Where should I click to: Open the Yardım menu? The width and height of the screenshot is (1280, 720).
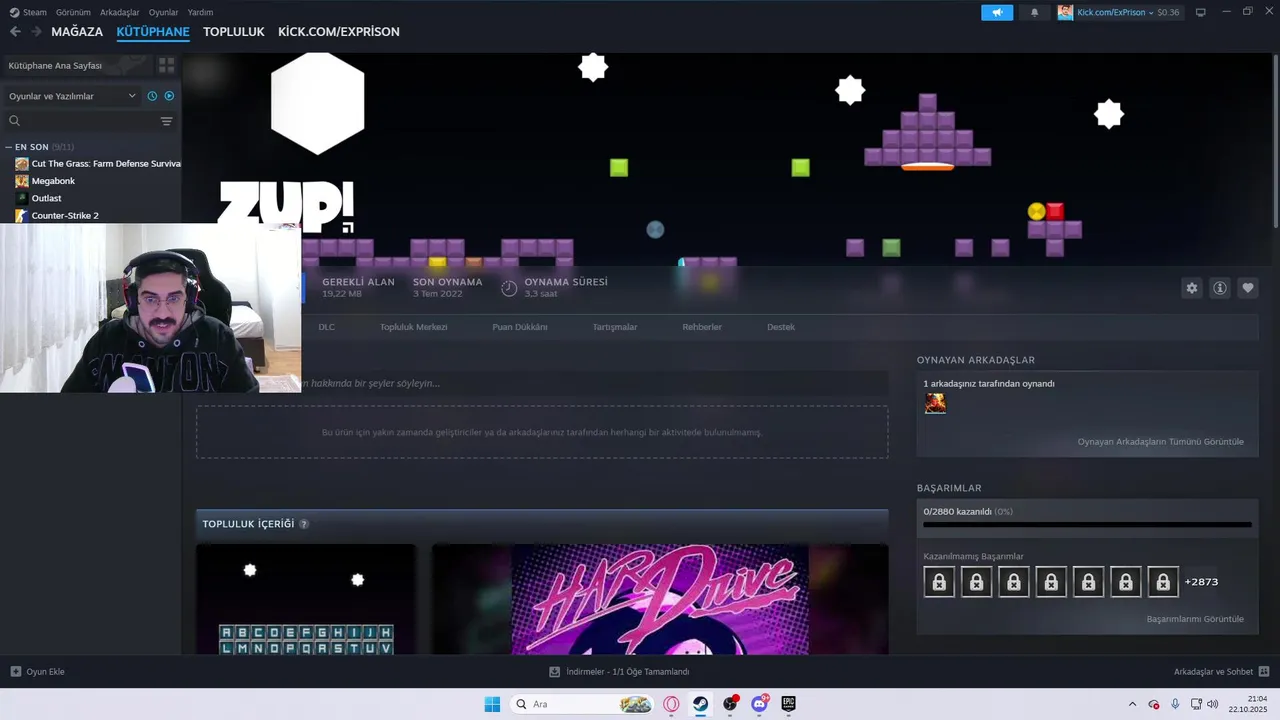(200, 12)
